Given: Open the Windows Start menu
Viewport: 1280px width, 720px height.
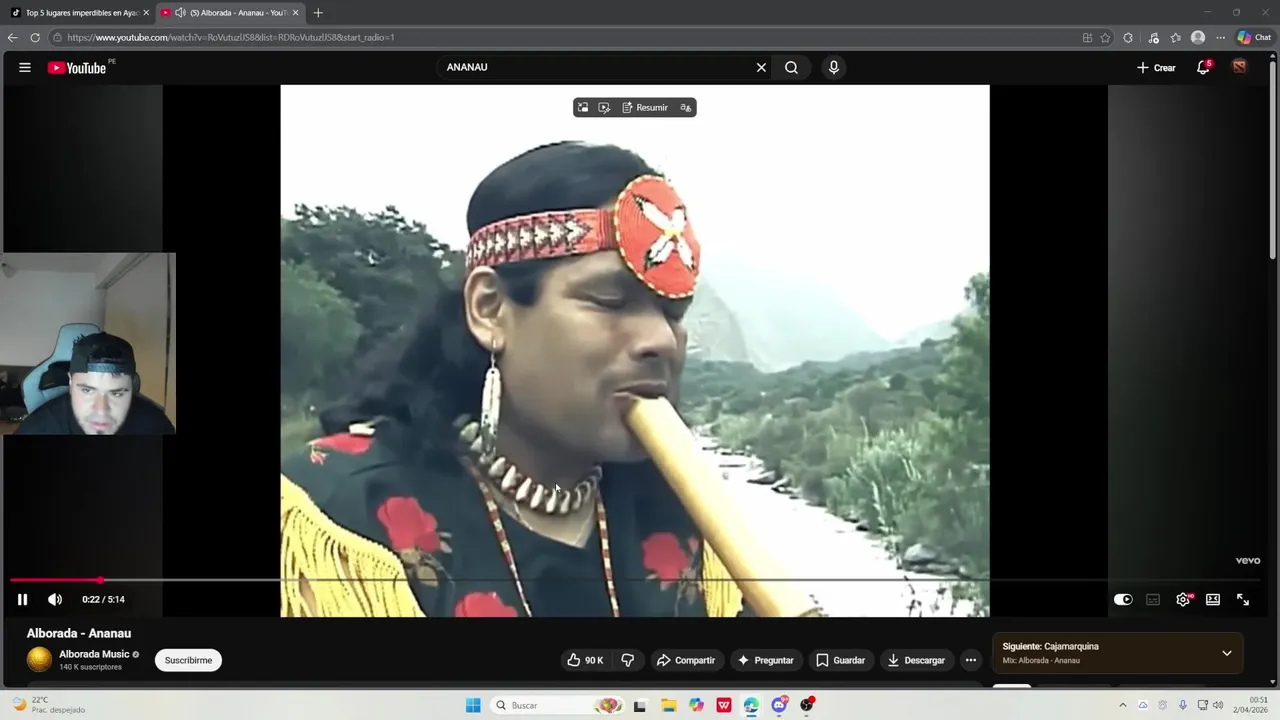Looking at the screenshot, I should (473, 705).
